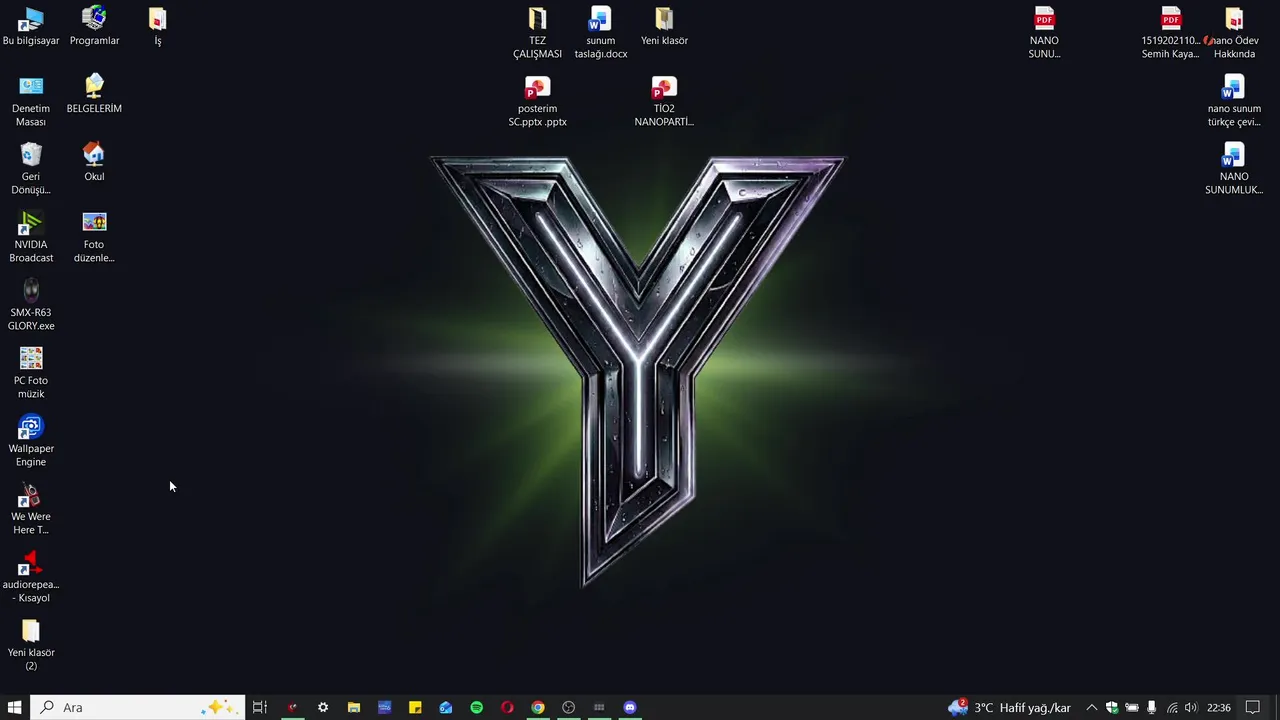Launch Wallpaper Engine shortcut

coord(31,441)
